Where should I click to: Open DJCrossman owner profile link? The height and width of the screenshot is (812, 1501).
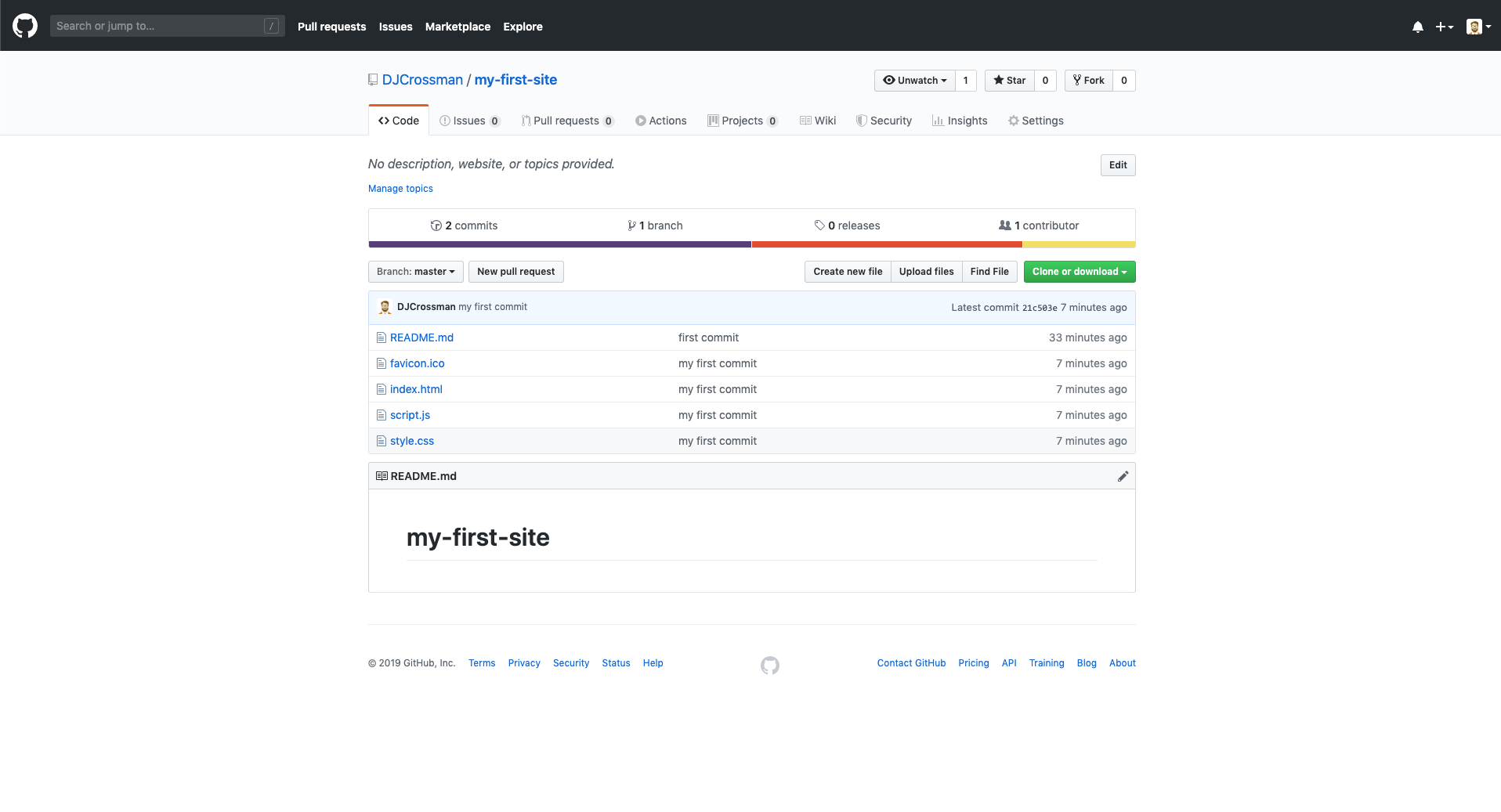coord(422,80)
